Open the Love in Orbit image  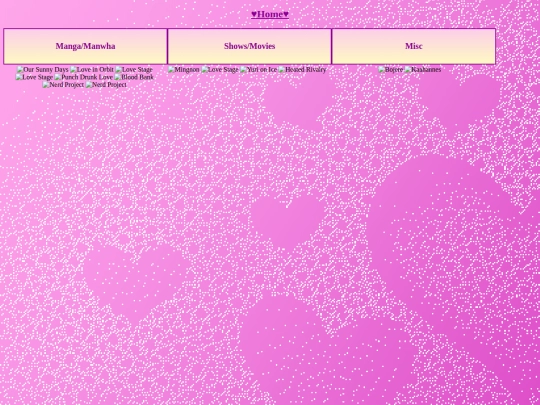coord(92,70)
